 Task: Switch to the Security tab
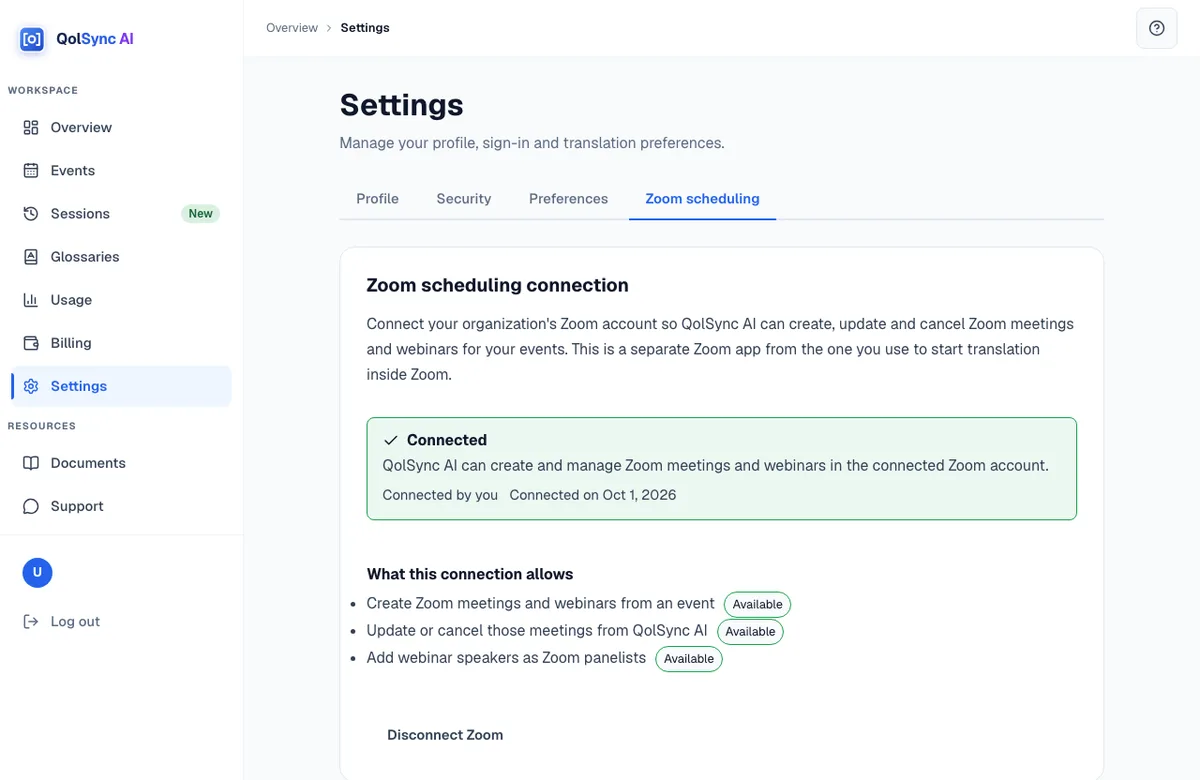tap(464, 198)
